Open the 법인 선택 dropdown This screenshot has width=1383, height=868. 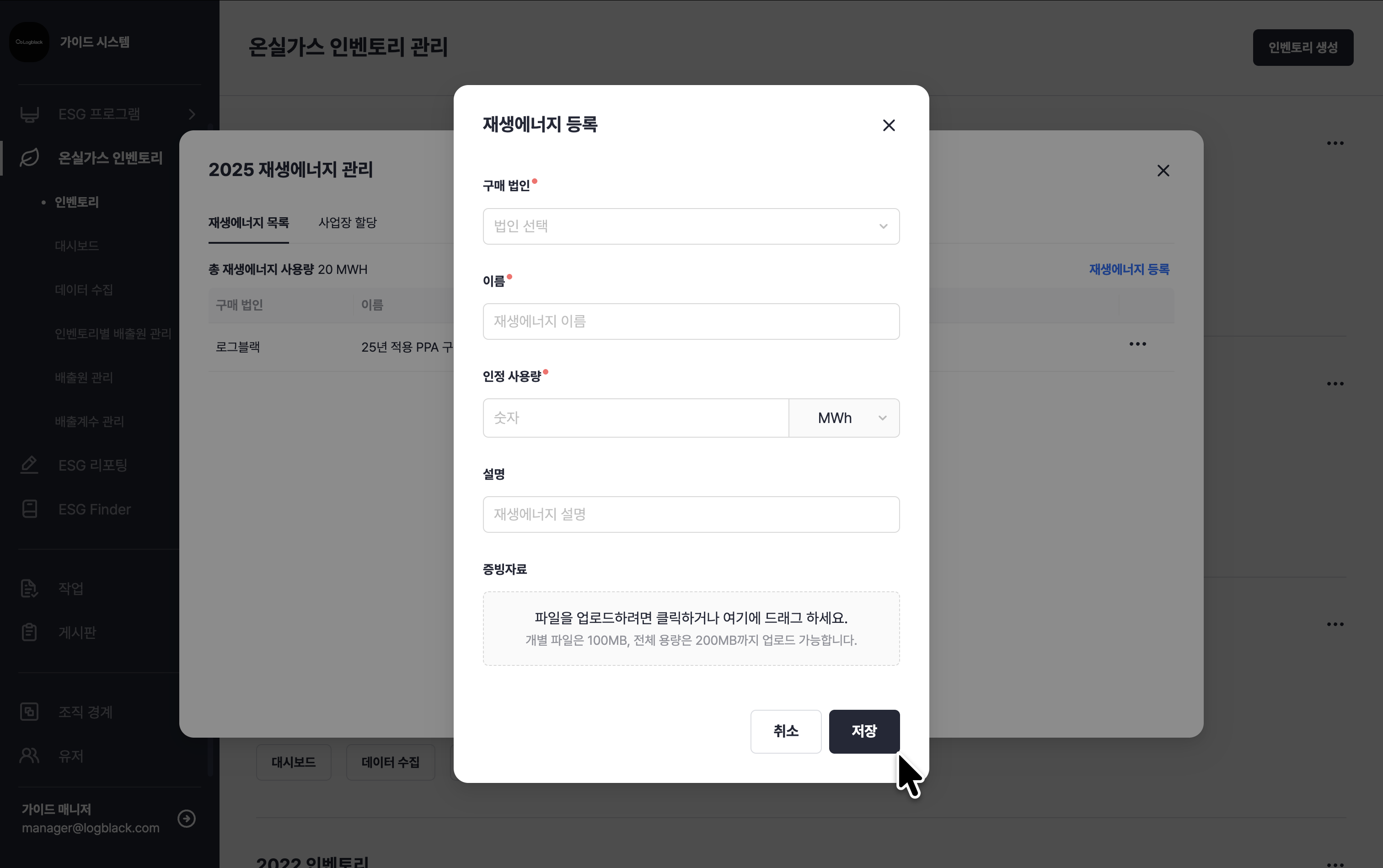[691, 226]
